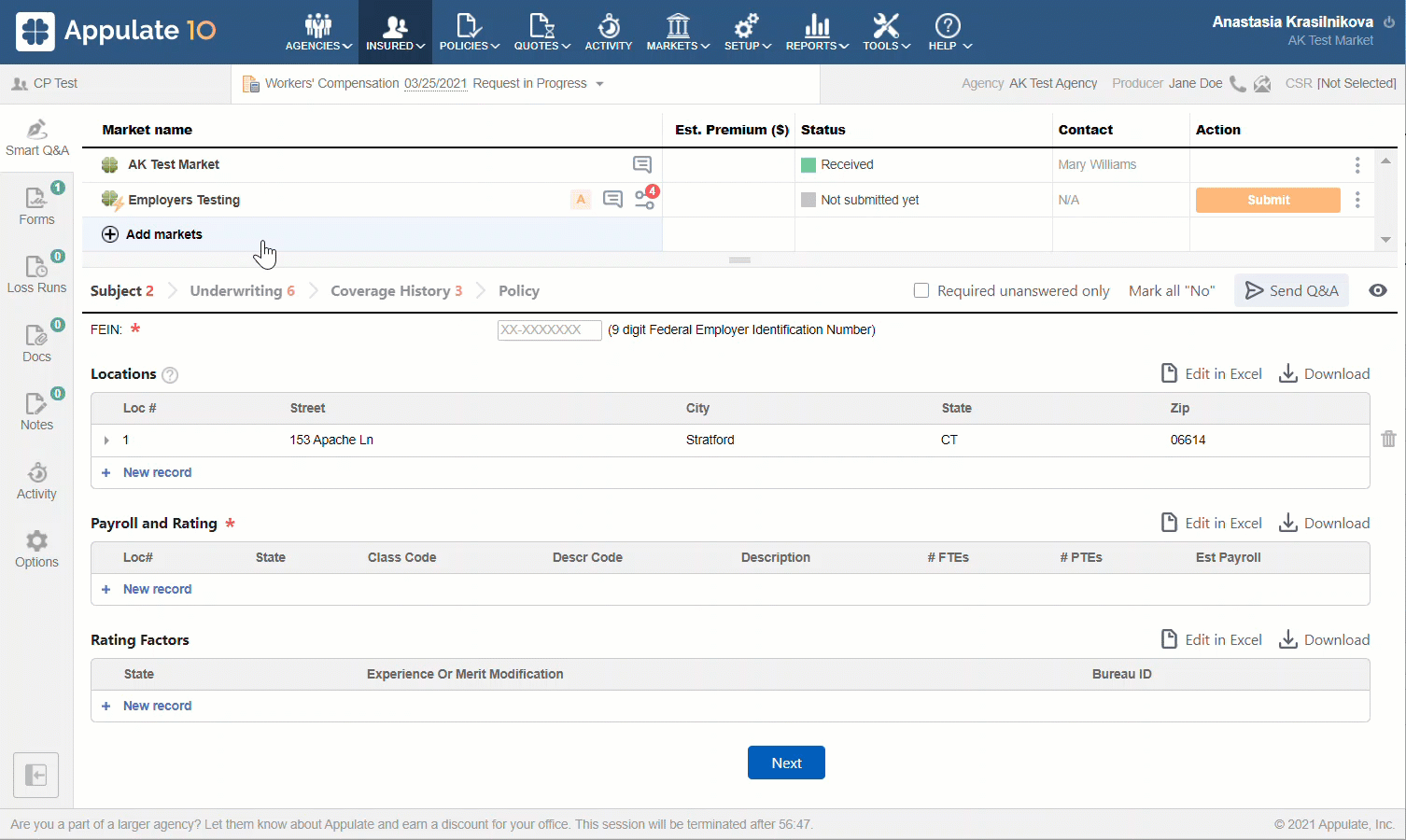Add New record in Payroll and Rating
Viewport: 1406px width, 840px height.
click(147, 589)
